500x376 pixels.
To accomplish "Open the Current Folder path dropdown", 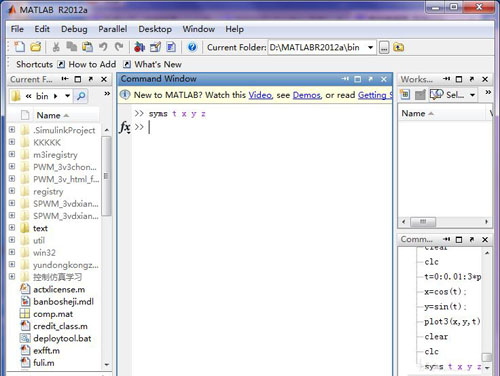I will point(370,47).
